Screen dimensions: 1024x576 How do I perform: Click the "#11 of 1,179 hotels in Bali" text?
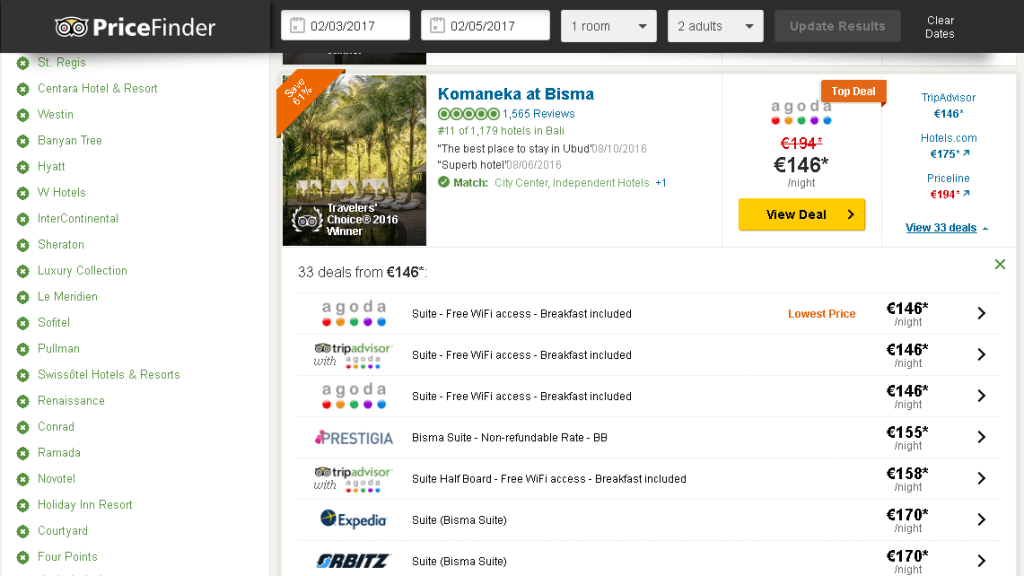click(501, 131)
